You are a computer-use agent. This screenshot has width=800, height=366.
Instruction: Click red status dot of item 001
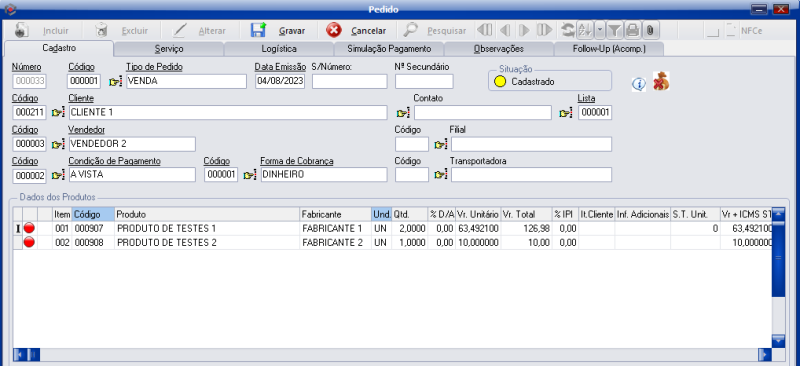pos(29,228)
